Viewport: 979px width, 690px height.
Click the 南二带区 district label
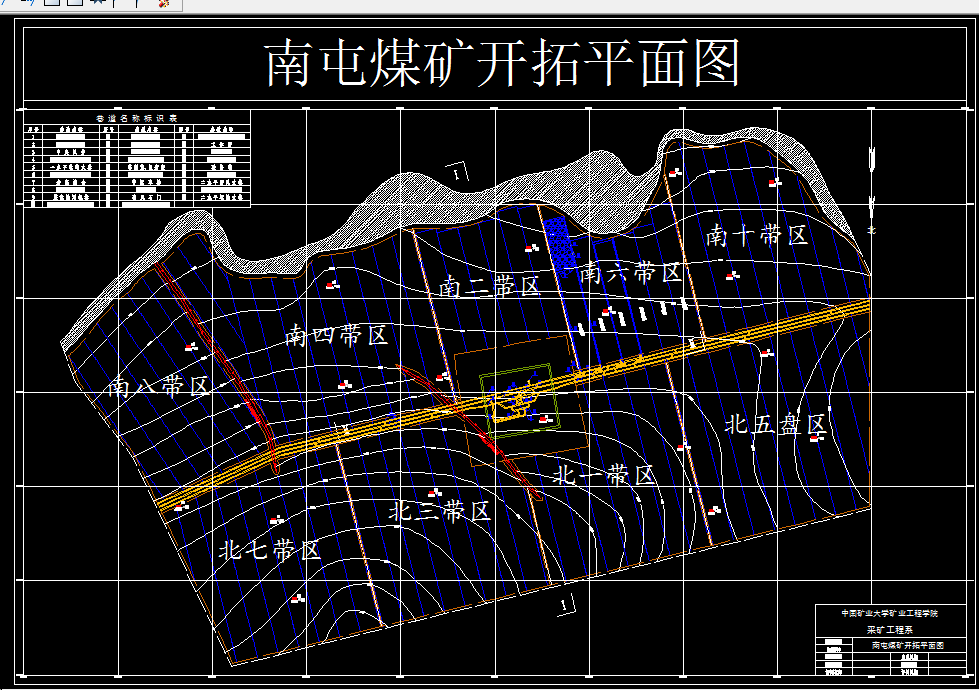coord(490,283)
